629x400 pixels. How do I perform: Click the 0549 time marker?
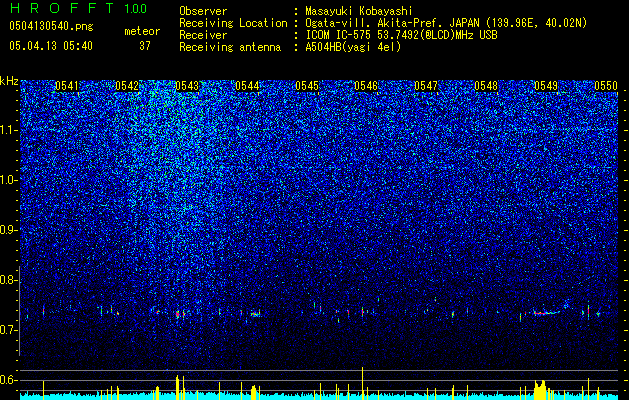pos(546,86)
